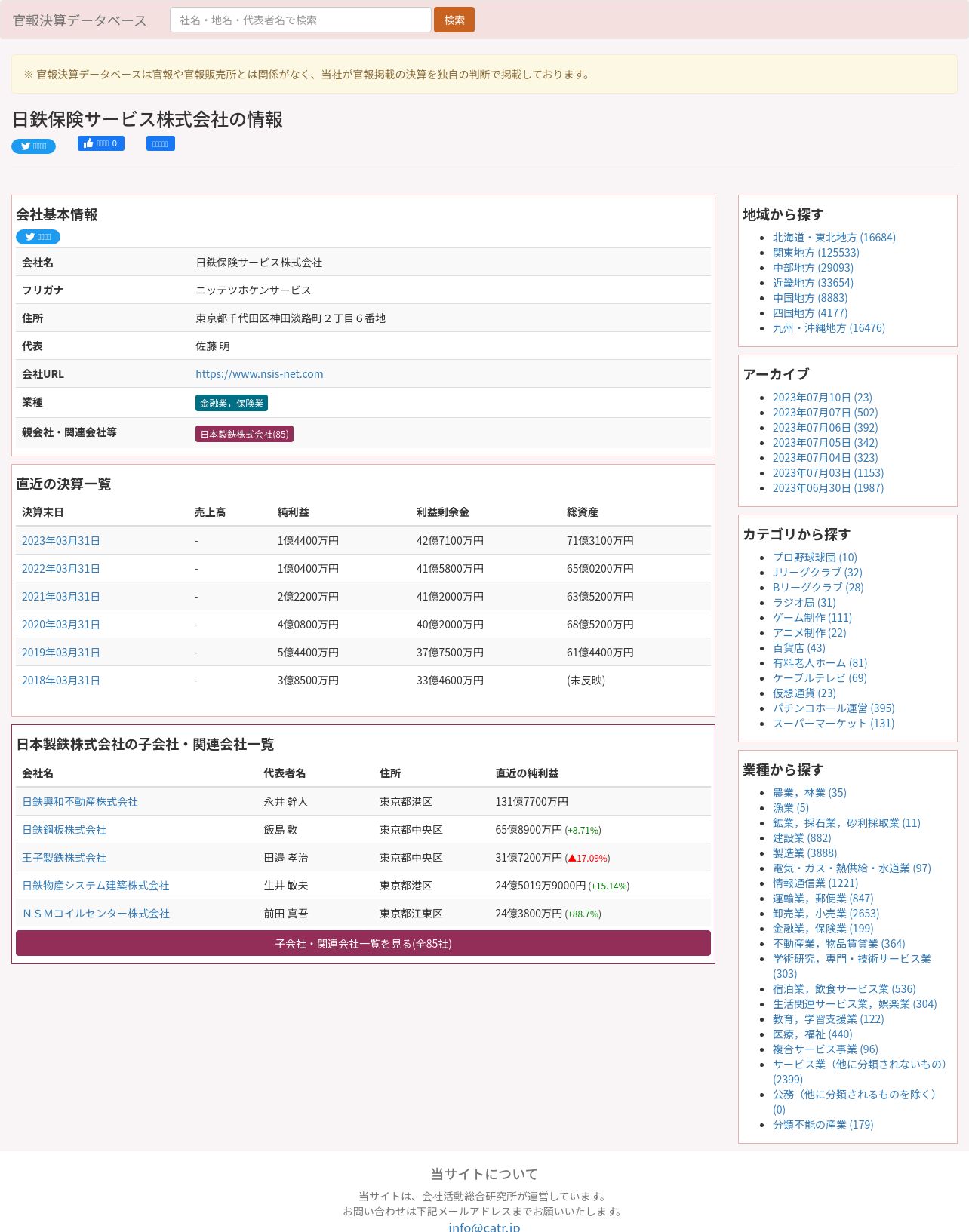Open ゲーム制作 (111) category
969x1232 pixels.
point(812,618)
